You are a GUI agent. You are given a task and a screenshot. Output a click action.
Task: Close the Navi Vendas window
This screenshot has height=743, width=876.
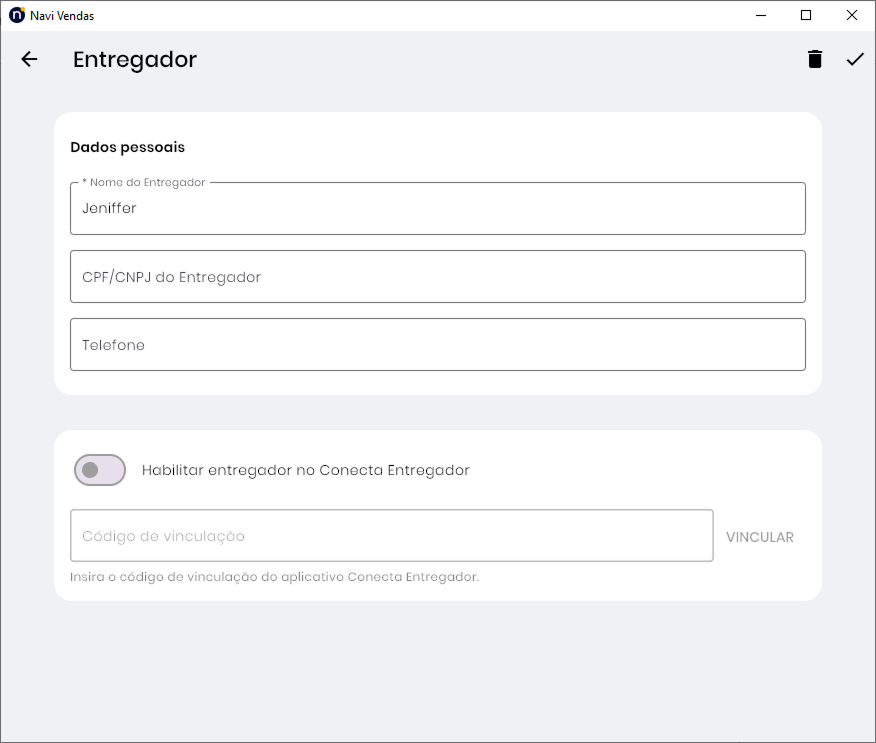tap(852, 15)
